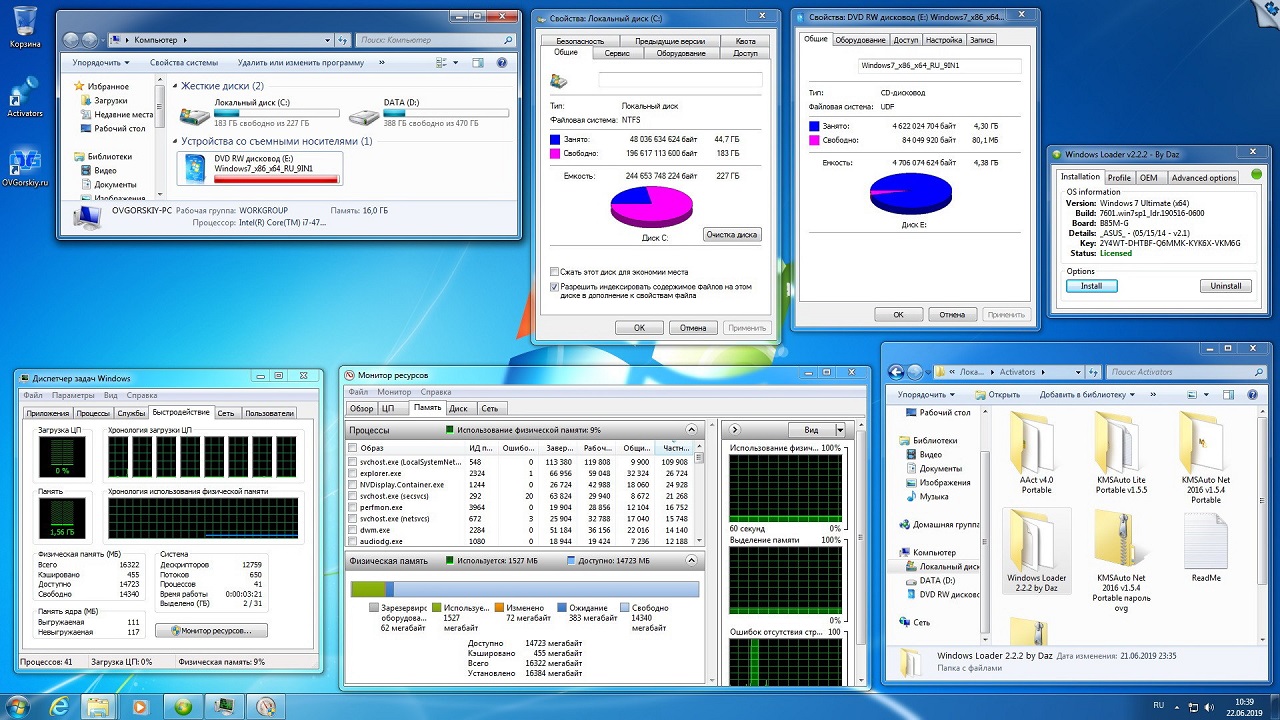Collapse the Процессы section in Resource Monitor
The width and height of the screenshot is (1280, 720).
pyautogui.click(x=690, y=430)
